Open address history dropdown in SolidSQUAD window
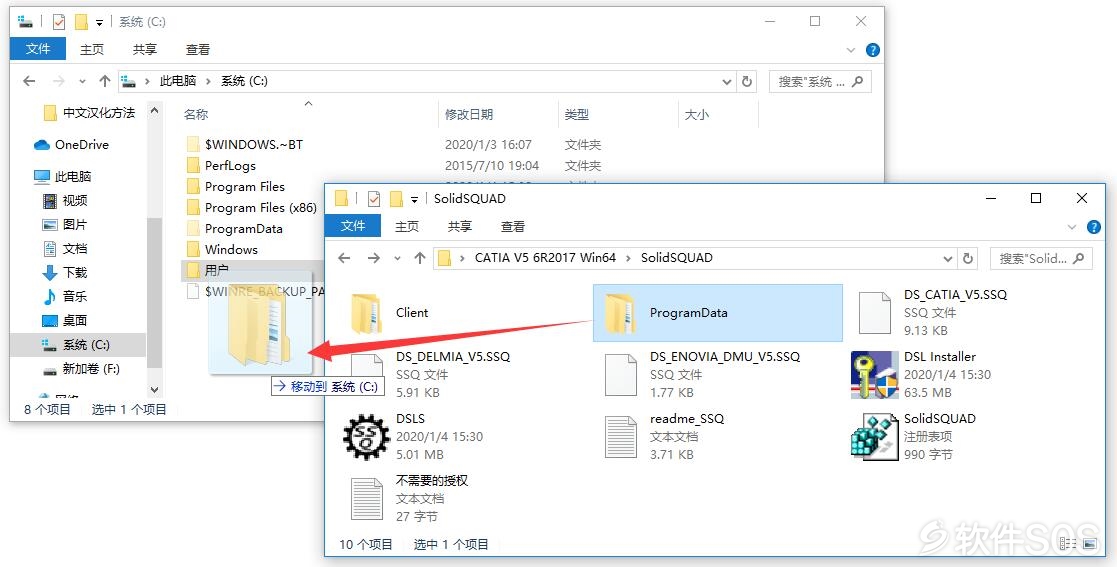The width and height of the screenshot is (1117, 567). pos(947,259)
